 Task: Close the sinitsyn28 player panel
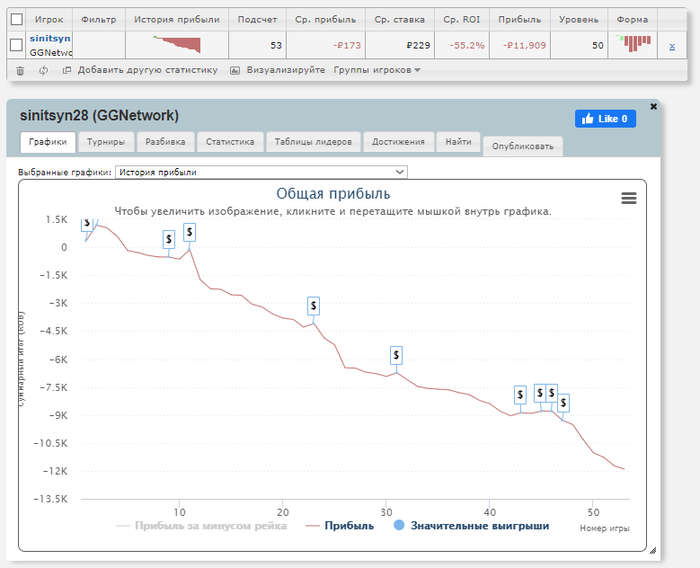[653, 106]
